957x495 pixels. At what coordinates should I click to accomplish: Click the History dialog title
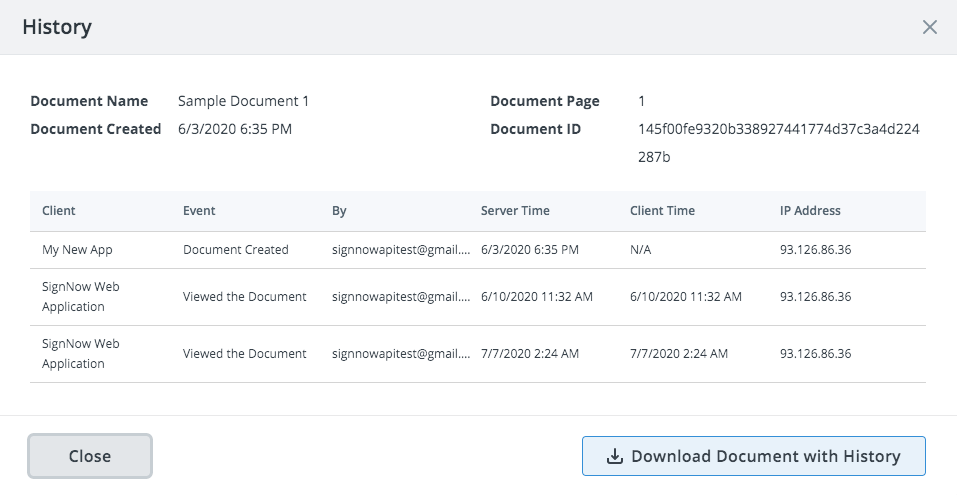pyautogui.click(x=57, y=27)
